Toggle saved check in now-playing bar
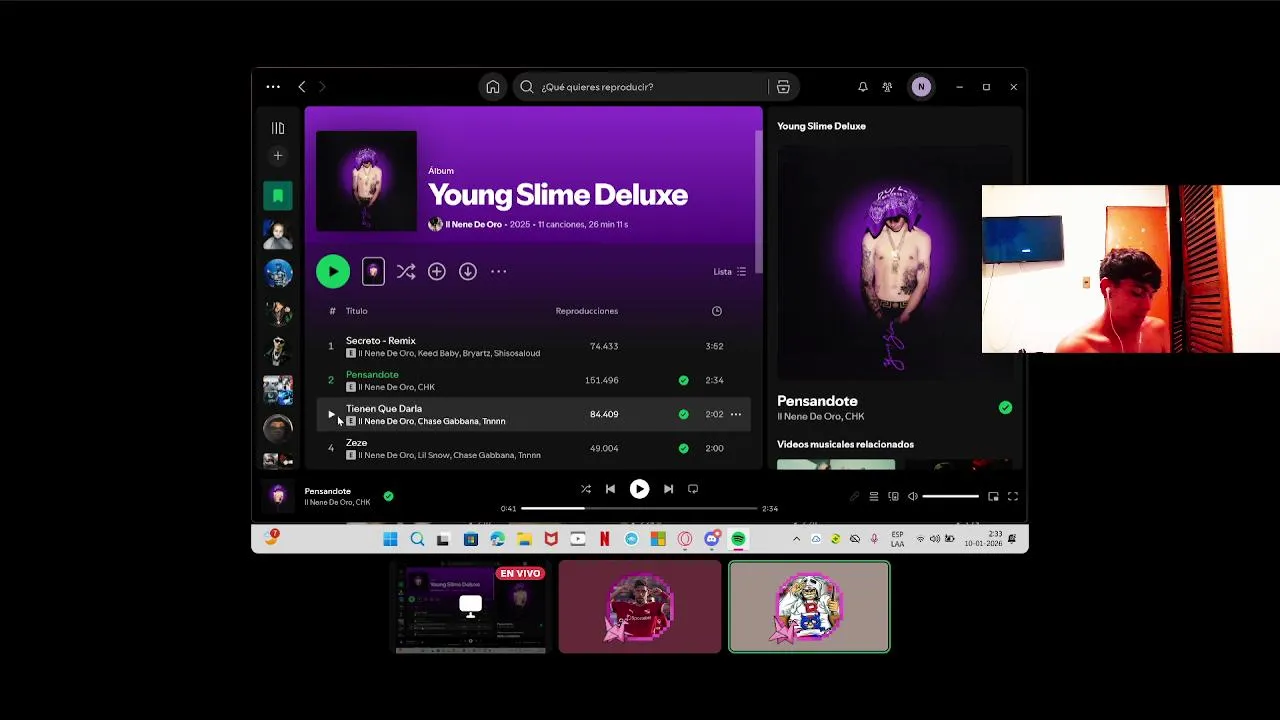This screenshot has height=720, width=1280. tap(388, 496)
